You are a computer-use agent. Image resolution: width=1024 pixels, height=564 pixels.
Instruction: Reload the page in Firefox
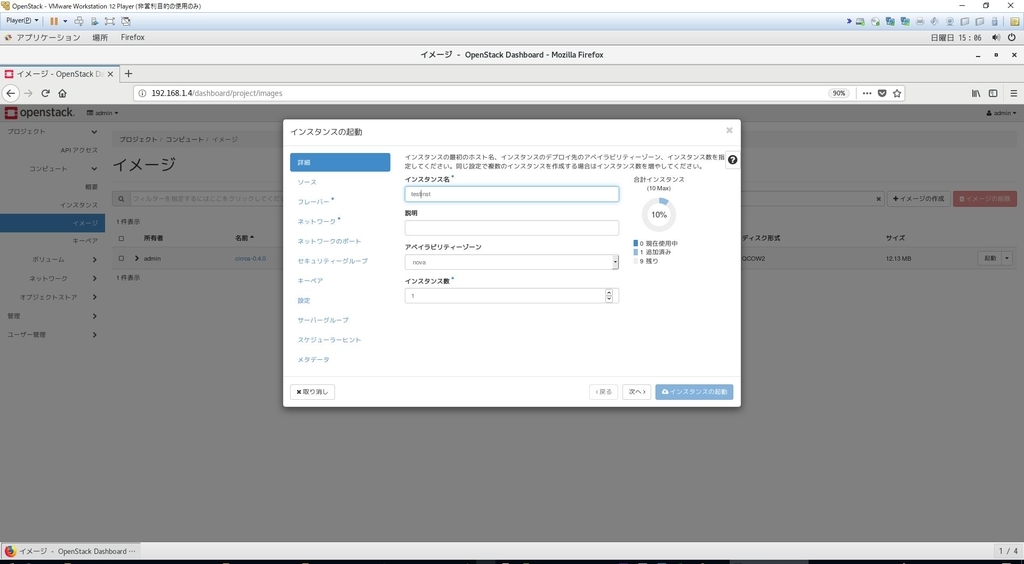click(46, 93)
